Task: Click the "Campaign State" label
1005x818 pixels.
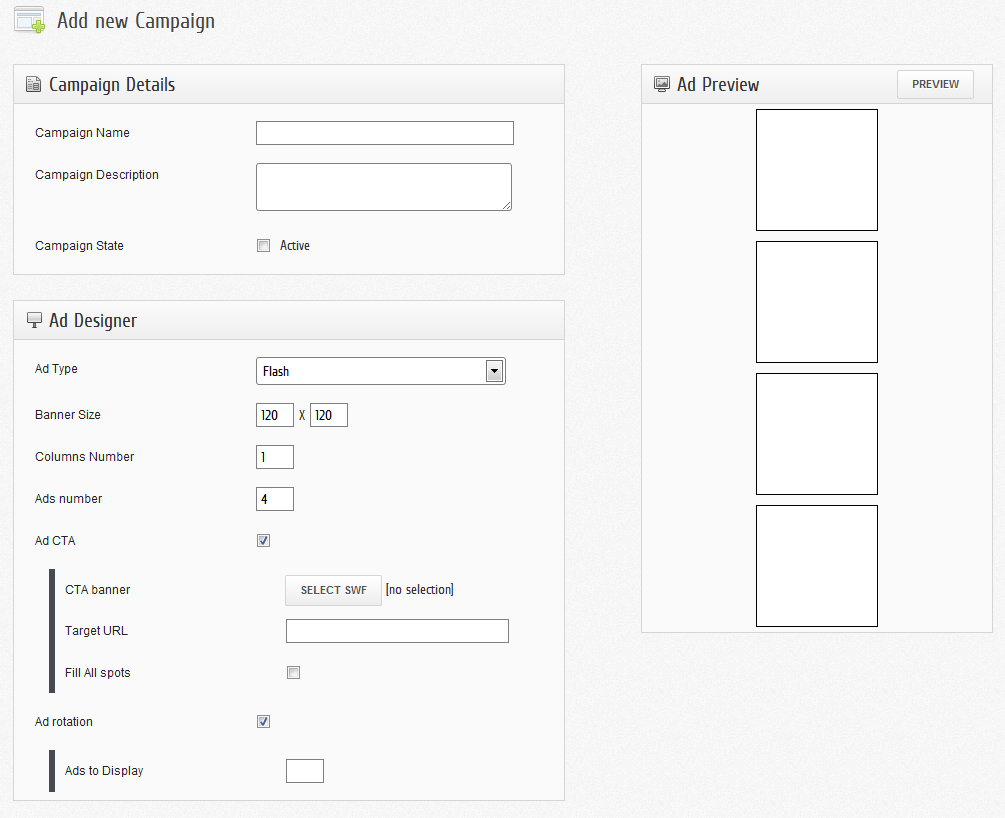Action: pyautogui.click(x=79, y=246)
